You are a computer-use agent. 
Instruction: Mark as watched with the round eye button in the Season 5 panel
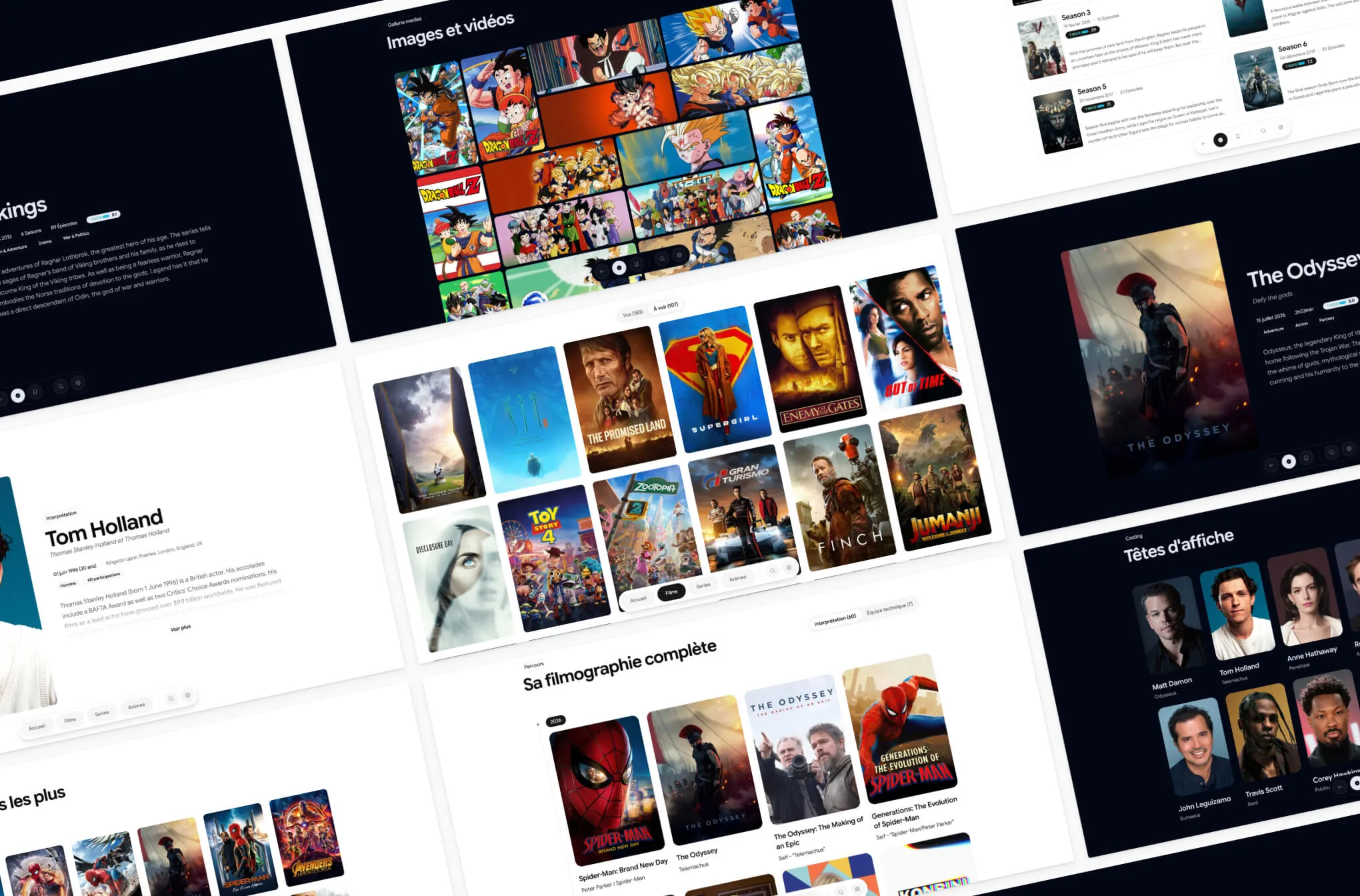[1220, 139]
